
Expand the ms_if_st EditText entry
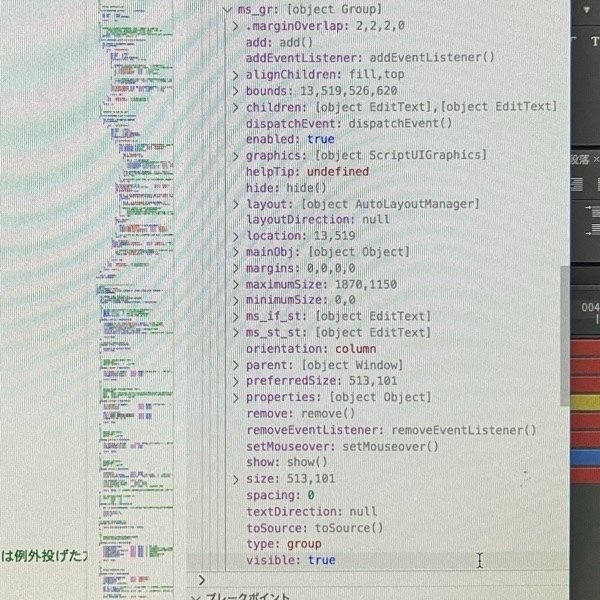pos(236,316)
